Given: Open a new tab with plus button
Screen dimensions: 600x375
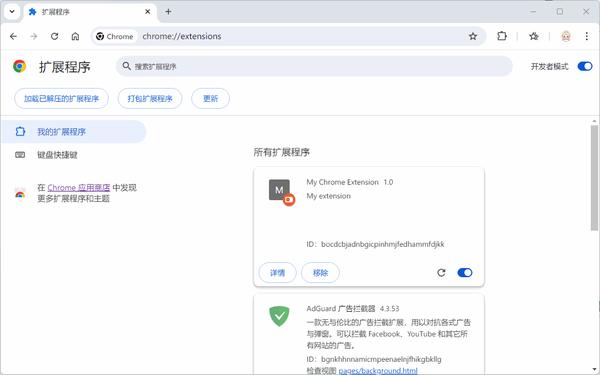Looking at the screenshot, I should 168,12.
